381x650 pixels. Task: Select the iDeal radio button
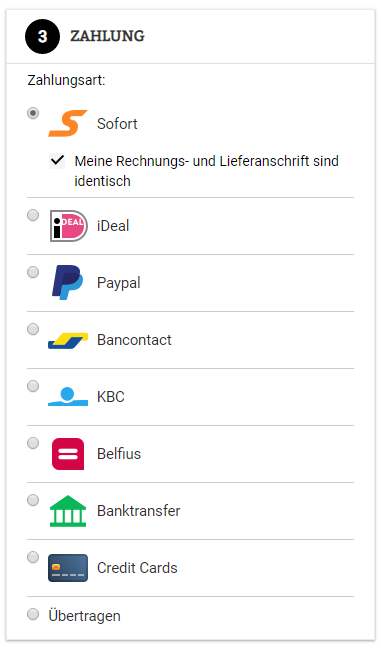click(33, 215)
